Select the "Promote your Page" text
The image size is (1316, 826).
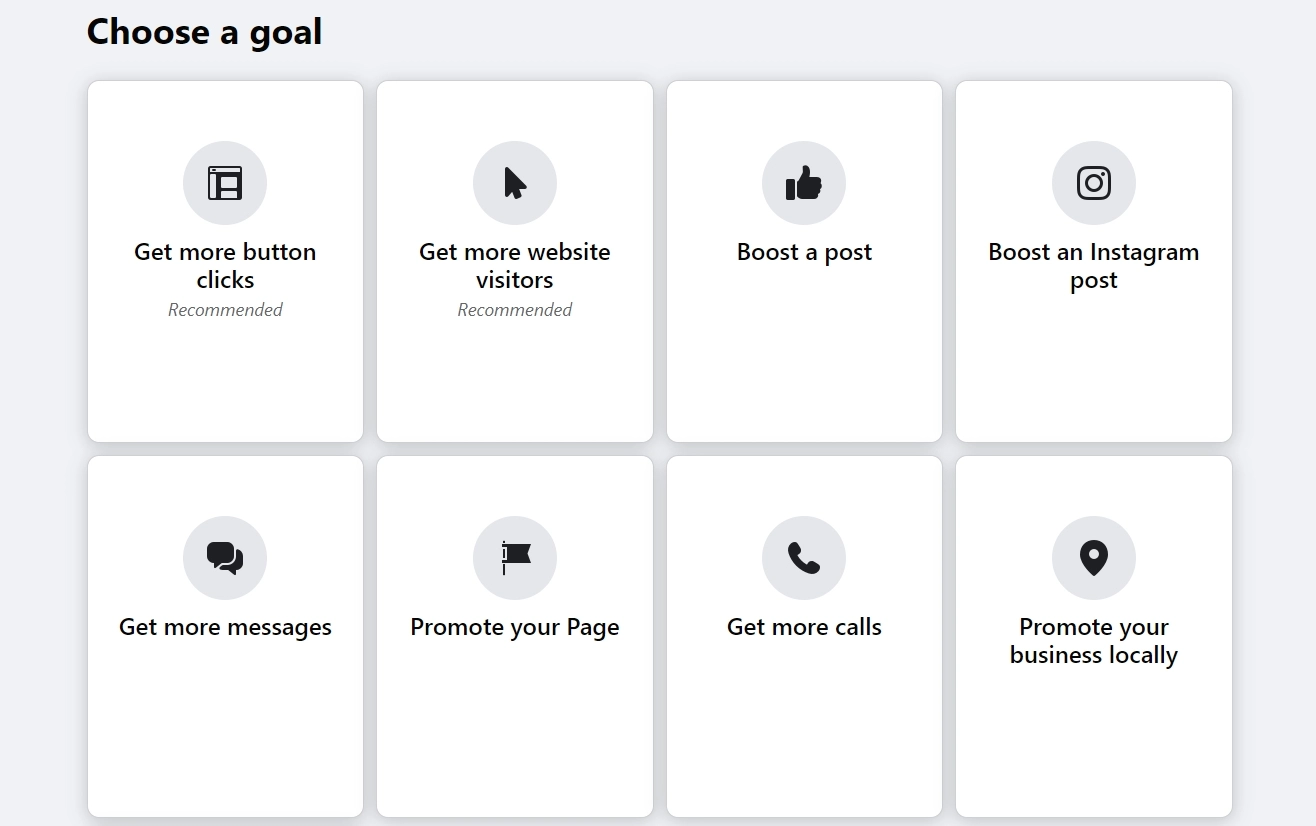pos(515,627)
